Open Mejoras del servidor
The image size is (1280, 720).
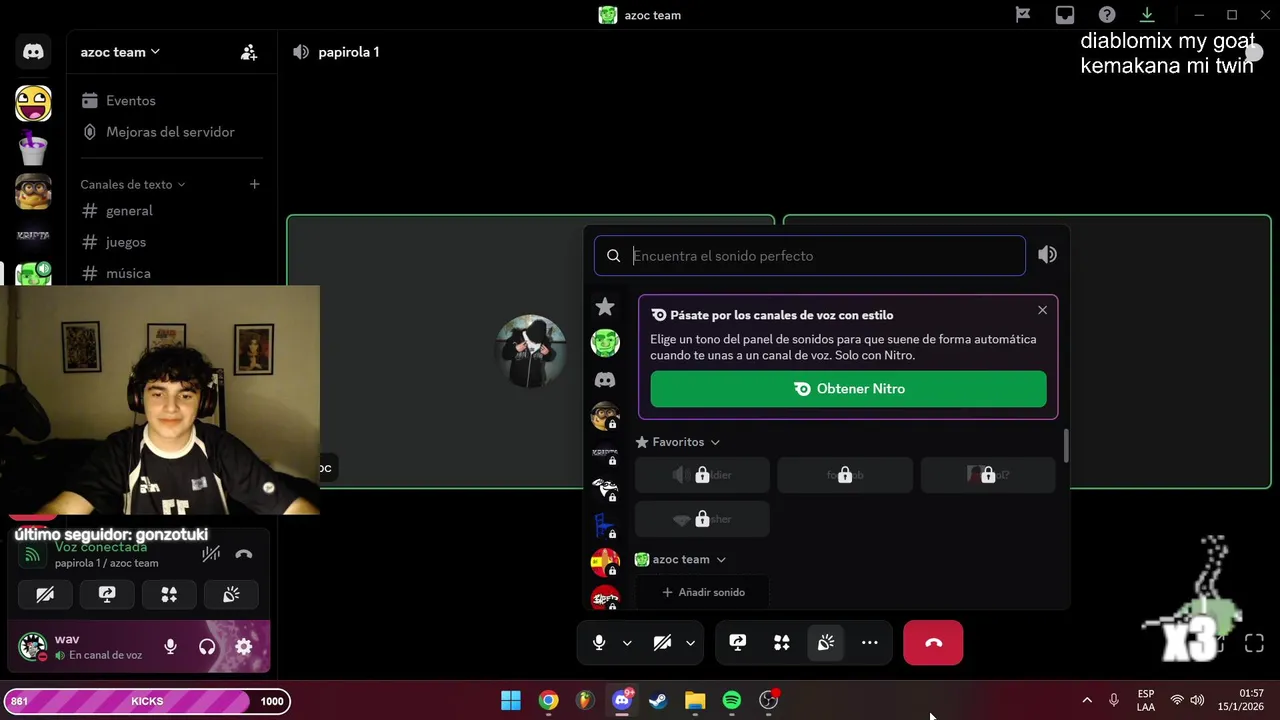[x=170, y=132]
